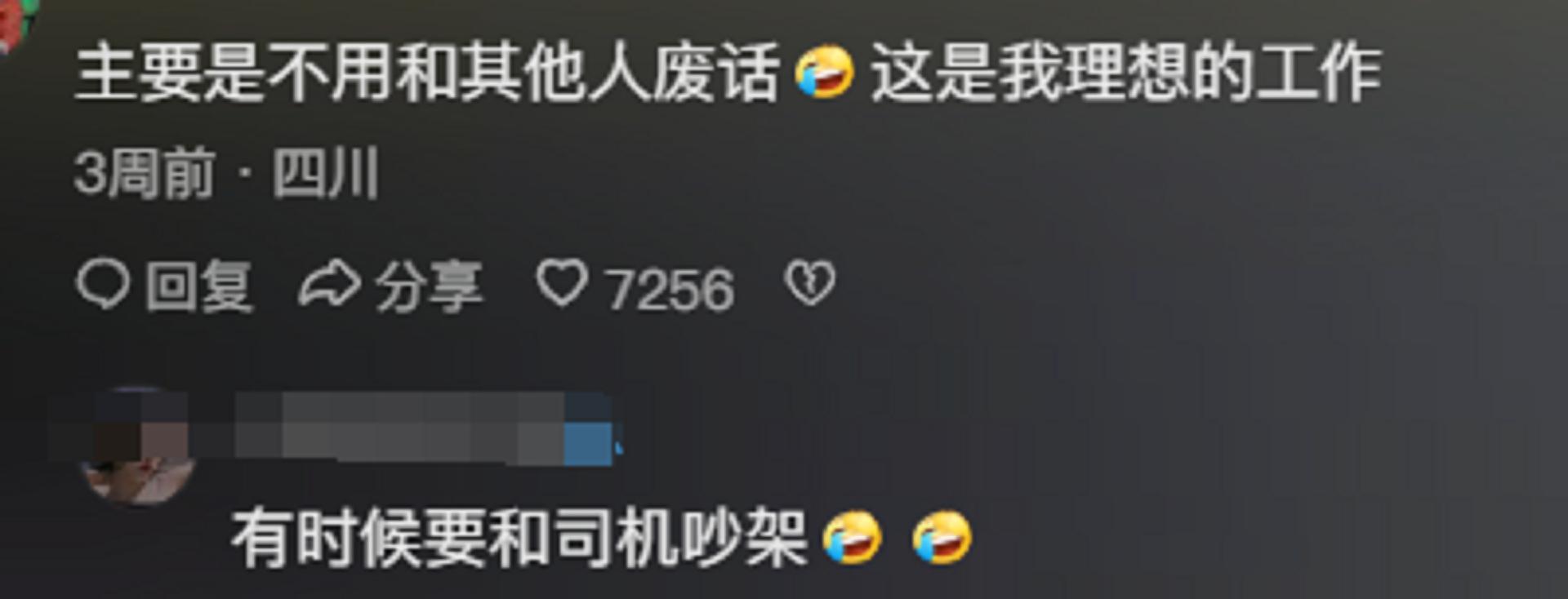The image size is (1568, 599).
Task: Click the laughing-crying emoji in main comment
Action: click(x=825, y=72)
